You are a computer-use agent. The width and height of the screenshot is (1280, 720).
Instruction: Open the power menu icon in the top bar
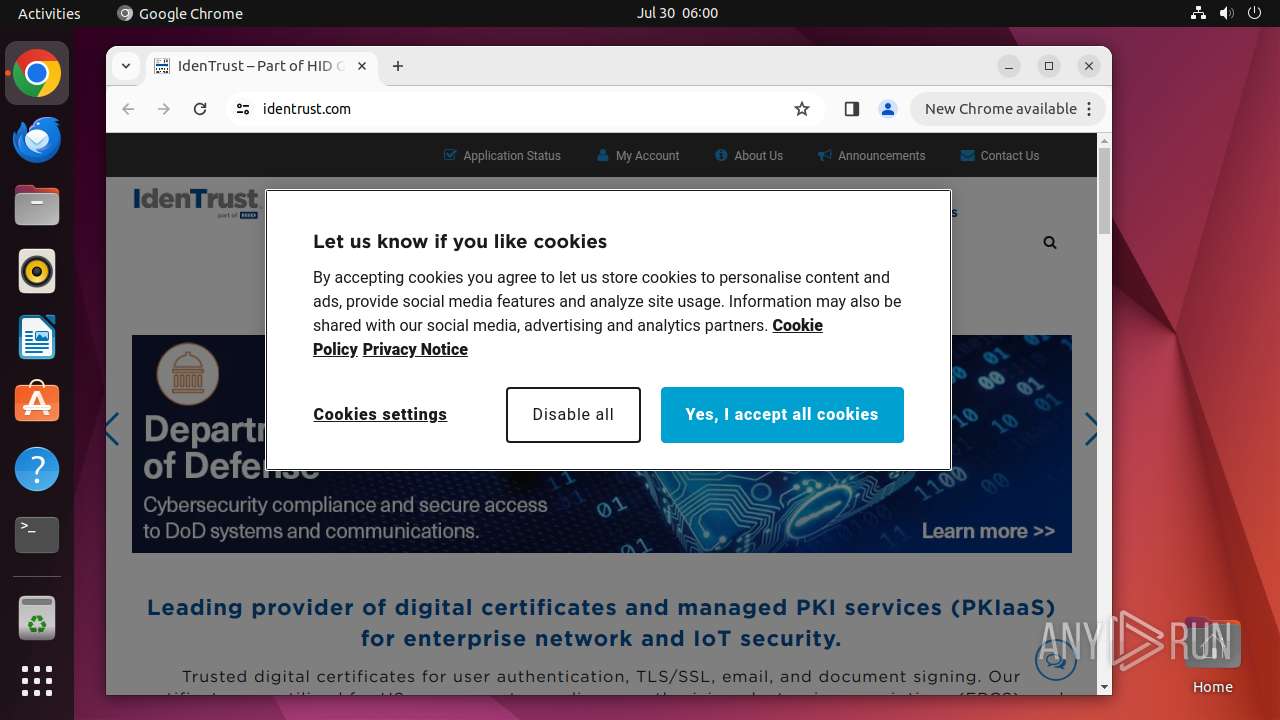click(1256, 13)
